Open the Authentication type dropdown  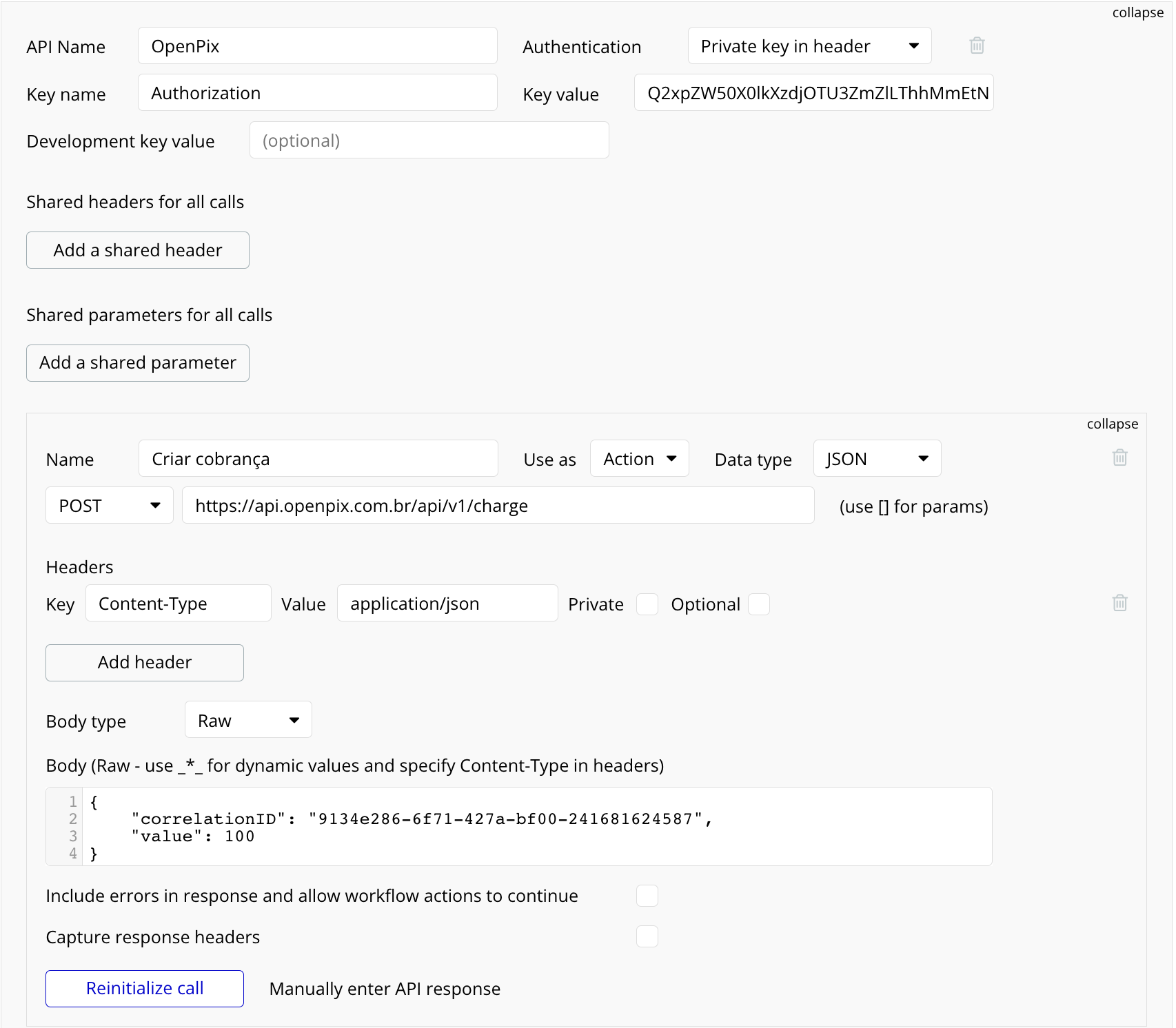(x=809, y=46)
